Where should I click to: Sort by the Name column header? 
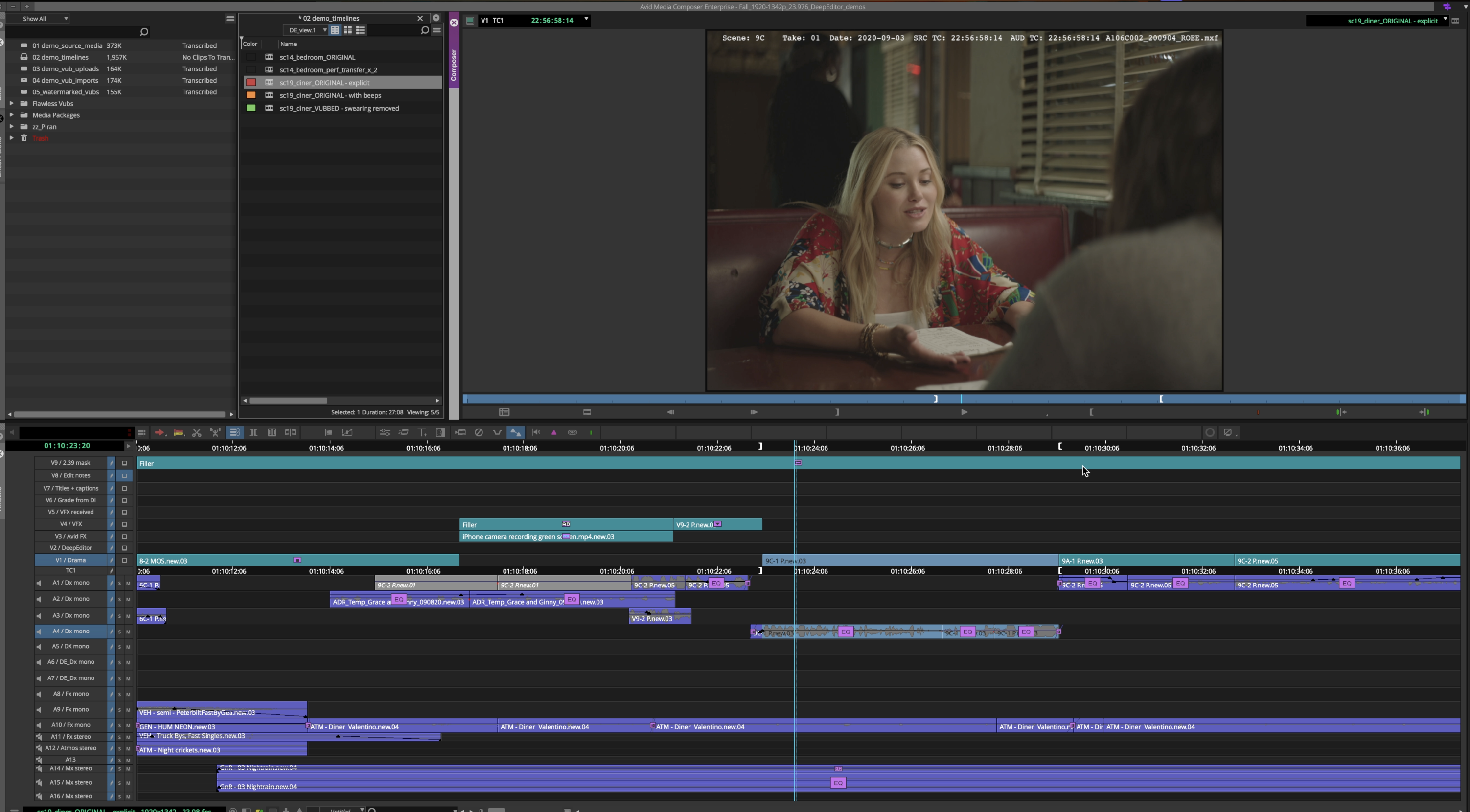point(288,44)
